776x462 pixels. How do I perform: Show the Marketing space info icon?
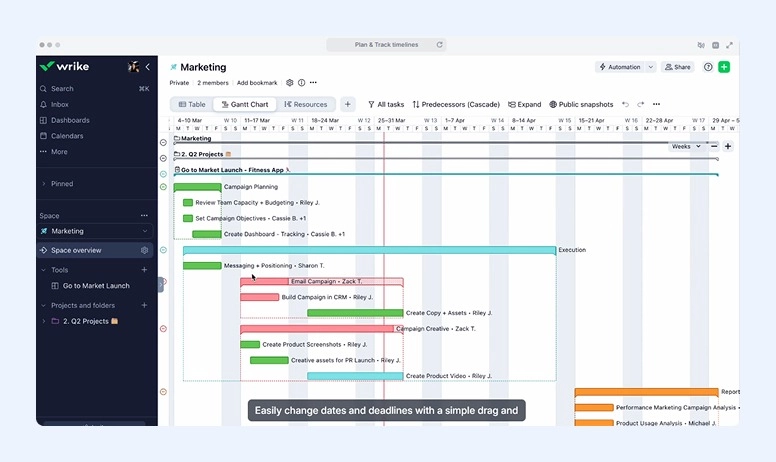click(x=301, y=83)
